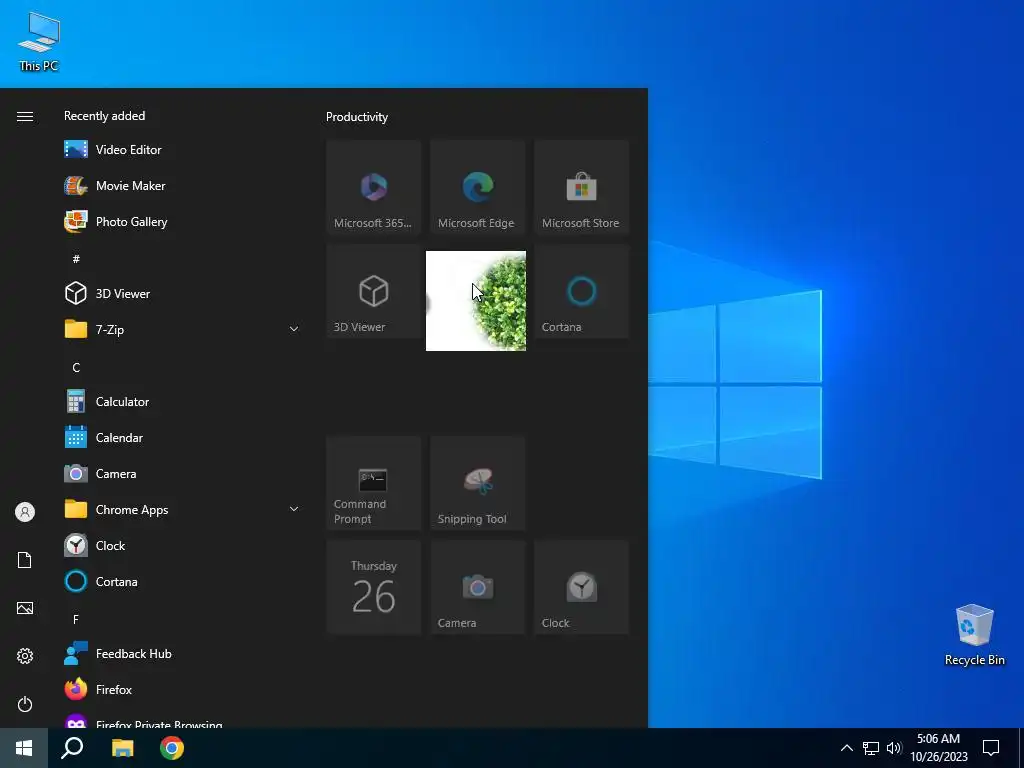Launch the Command Prompt tile
1024x768 pixels.
coord(374,483)
